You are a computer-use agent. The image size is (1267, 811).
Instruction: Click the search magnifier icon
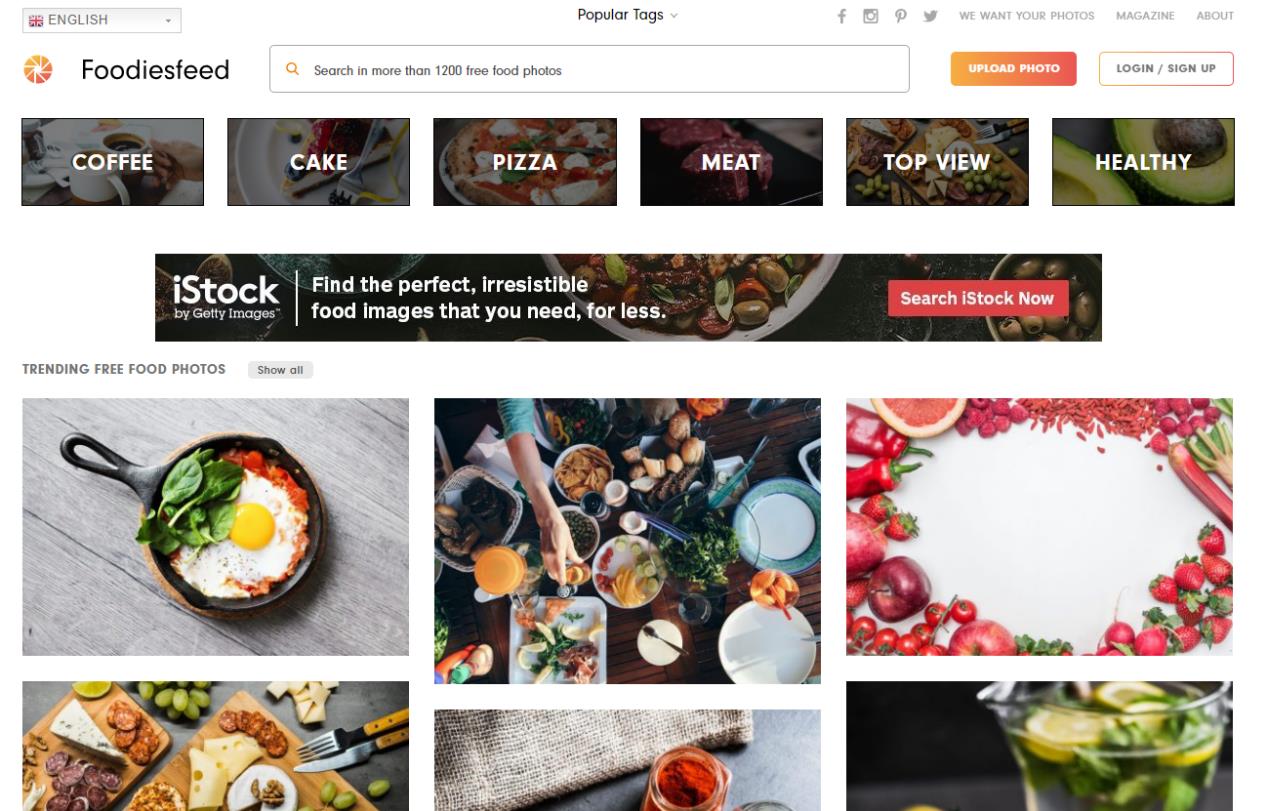coord(293,69)
